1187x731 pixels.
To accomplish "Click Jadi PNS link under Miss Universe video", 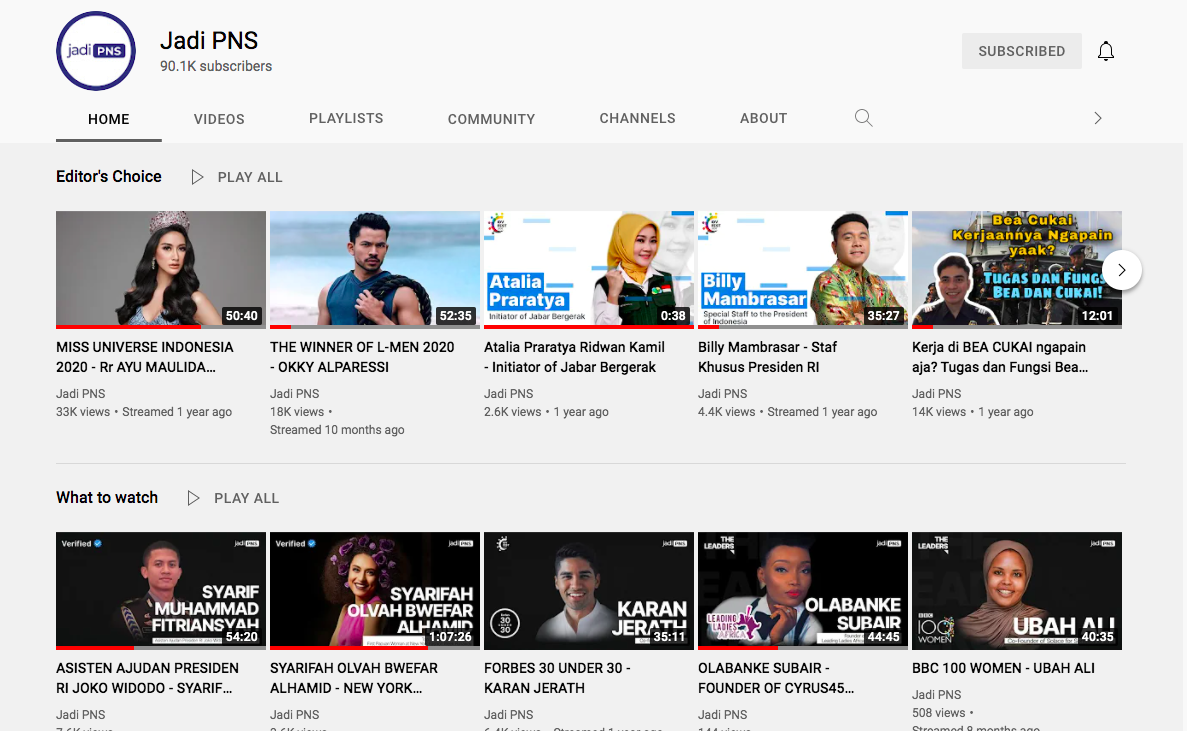I will pos(80,393).
